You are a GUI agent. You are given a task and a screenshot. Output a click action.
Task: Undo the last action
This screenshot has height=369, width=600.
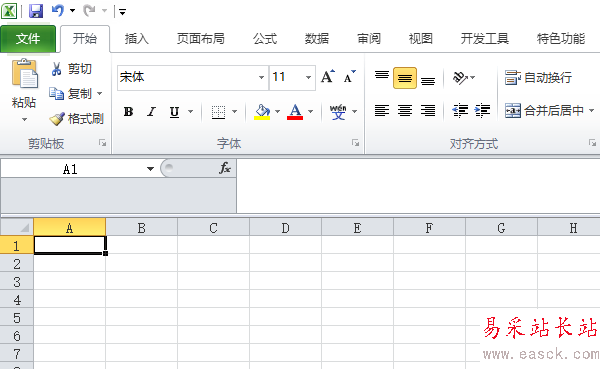pos(58,11)
